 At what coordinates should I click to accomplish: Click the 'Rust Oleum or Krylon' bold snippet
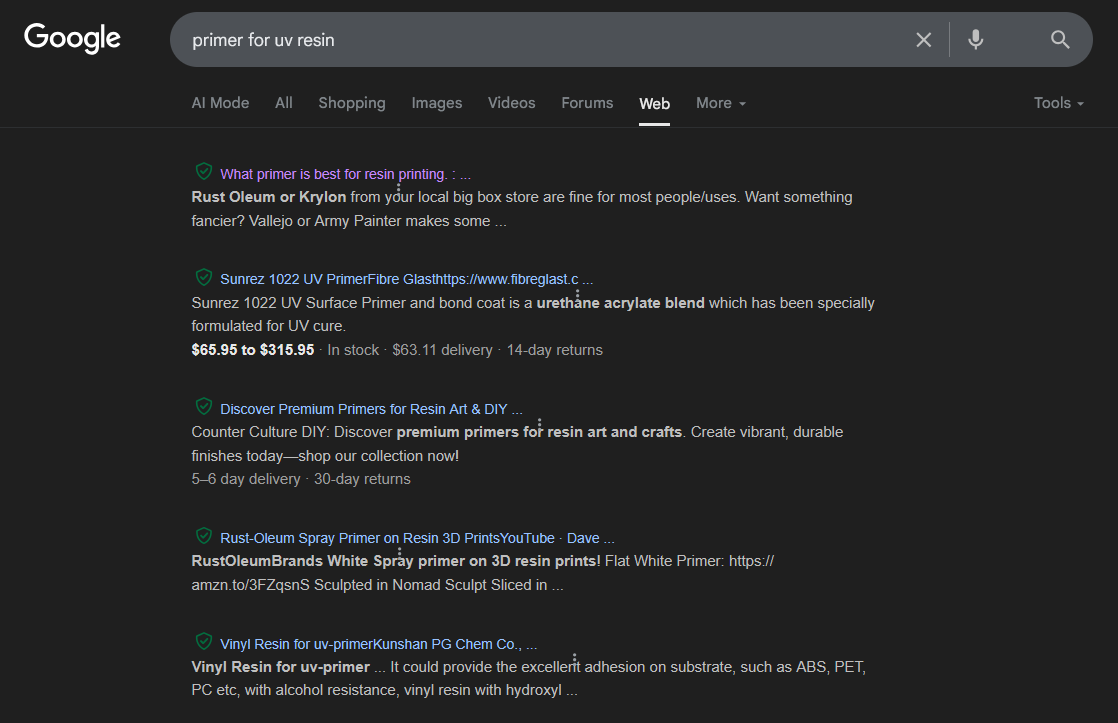point(269,197)
